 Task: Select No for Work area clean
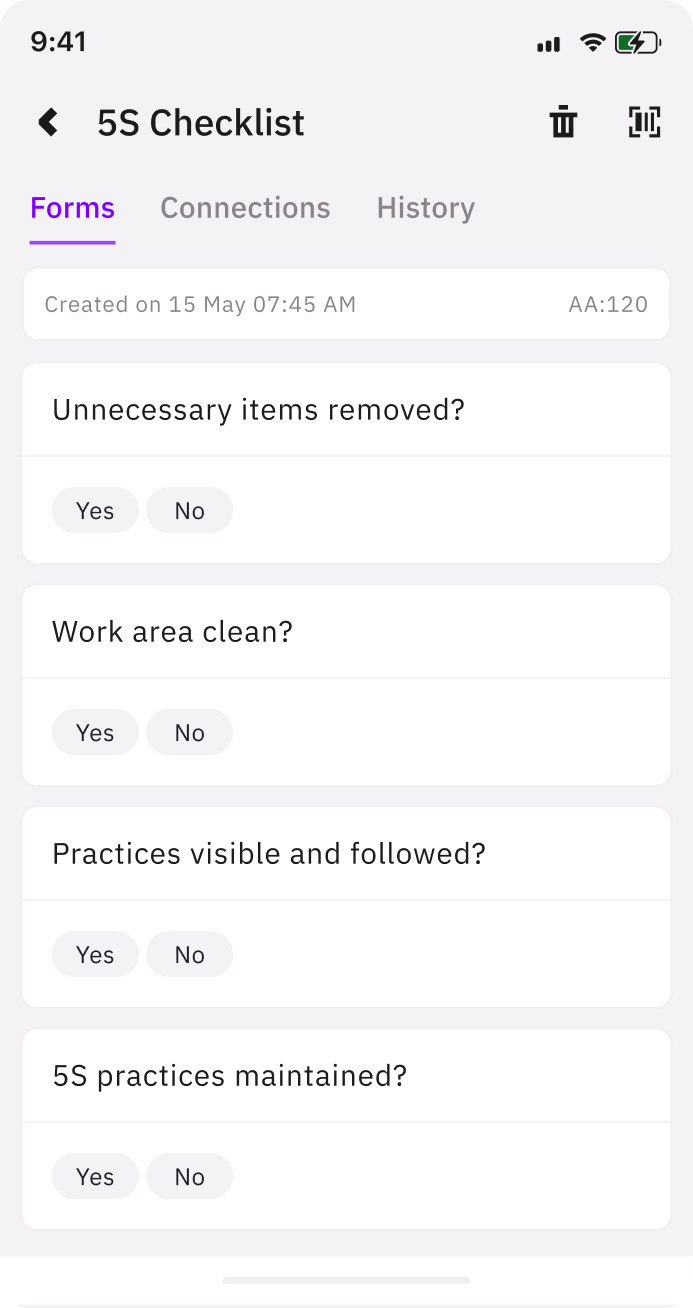click(189, 732)
